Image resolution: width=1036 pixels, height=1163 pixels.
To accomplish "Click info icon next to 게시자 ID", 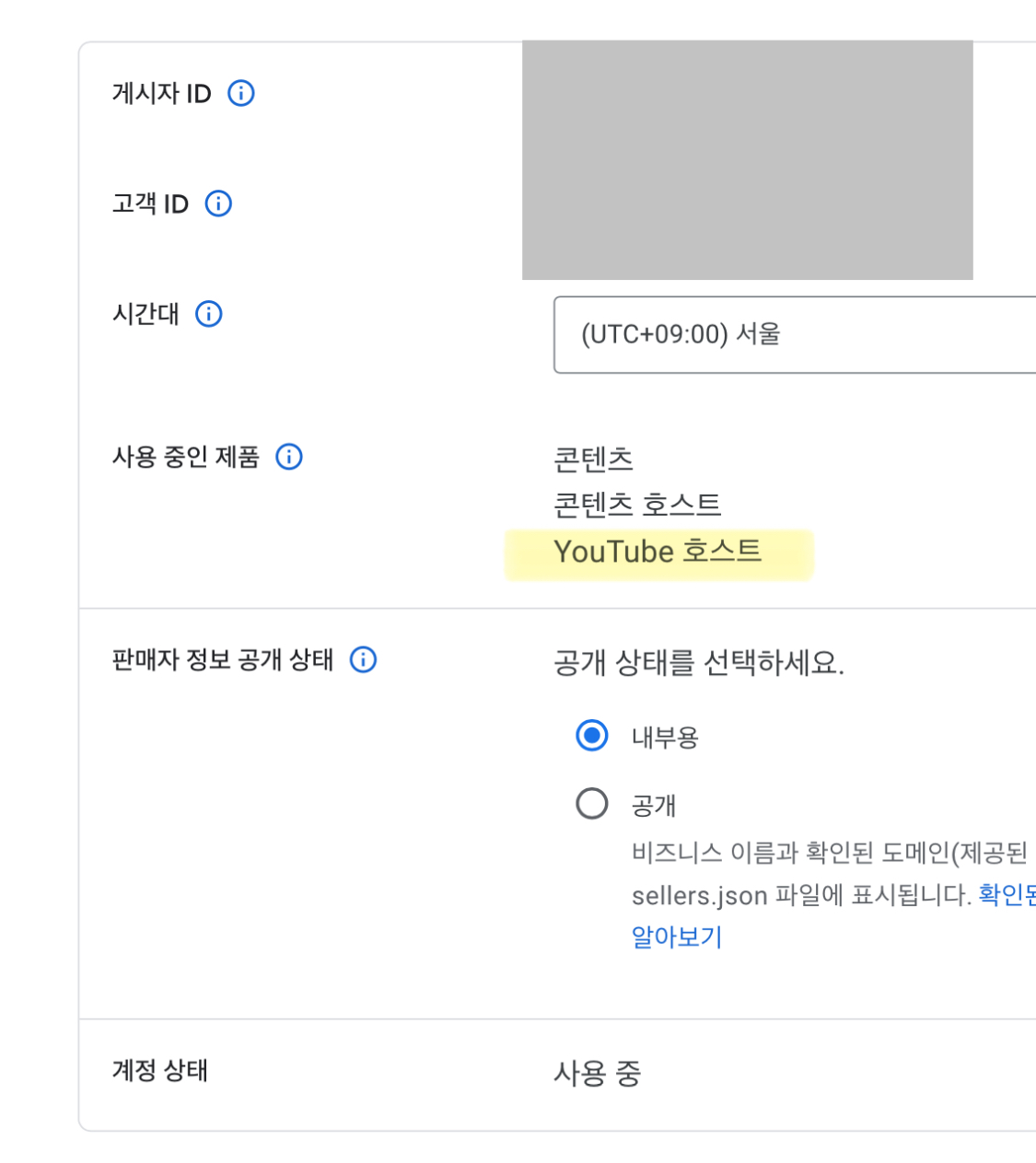I will pos(241,93).
